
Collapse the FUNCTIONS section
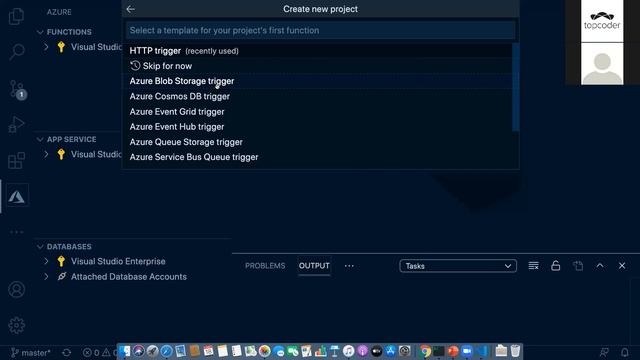[40, 32]
